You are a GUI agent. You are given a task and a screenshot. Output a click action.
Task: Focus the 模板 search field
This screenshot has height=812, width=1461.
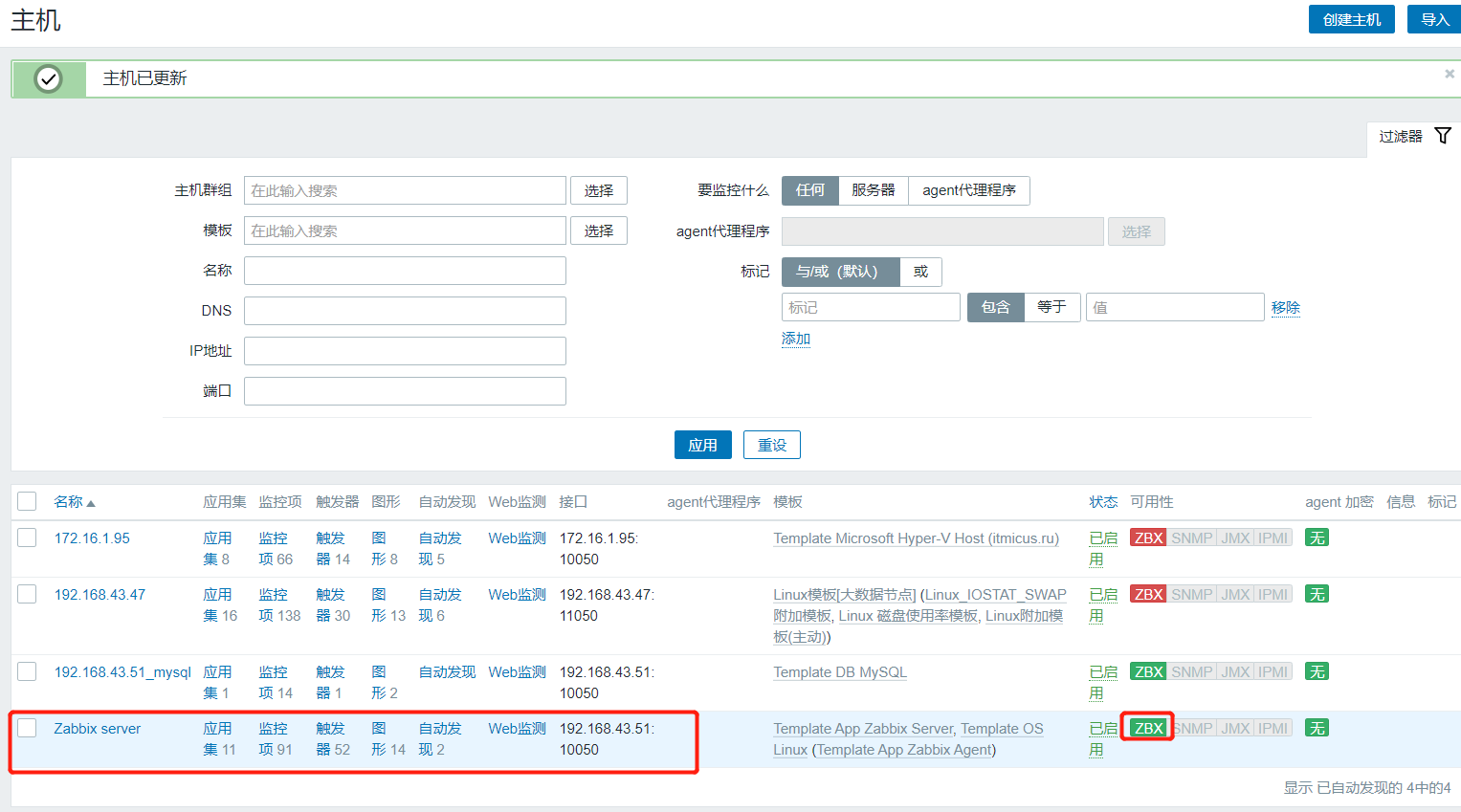pyautogui.click(x=405, y=230)
